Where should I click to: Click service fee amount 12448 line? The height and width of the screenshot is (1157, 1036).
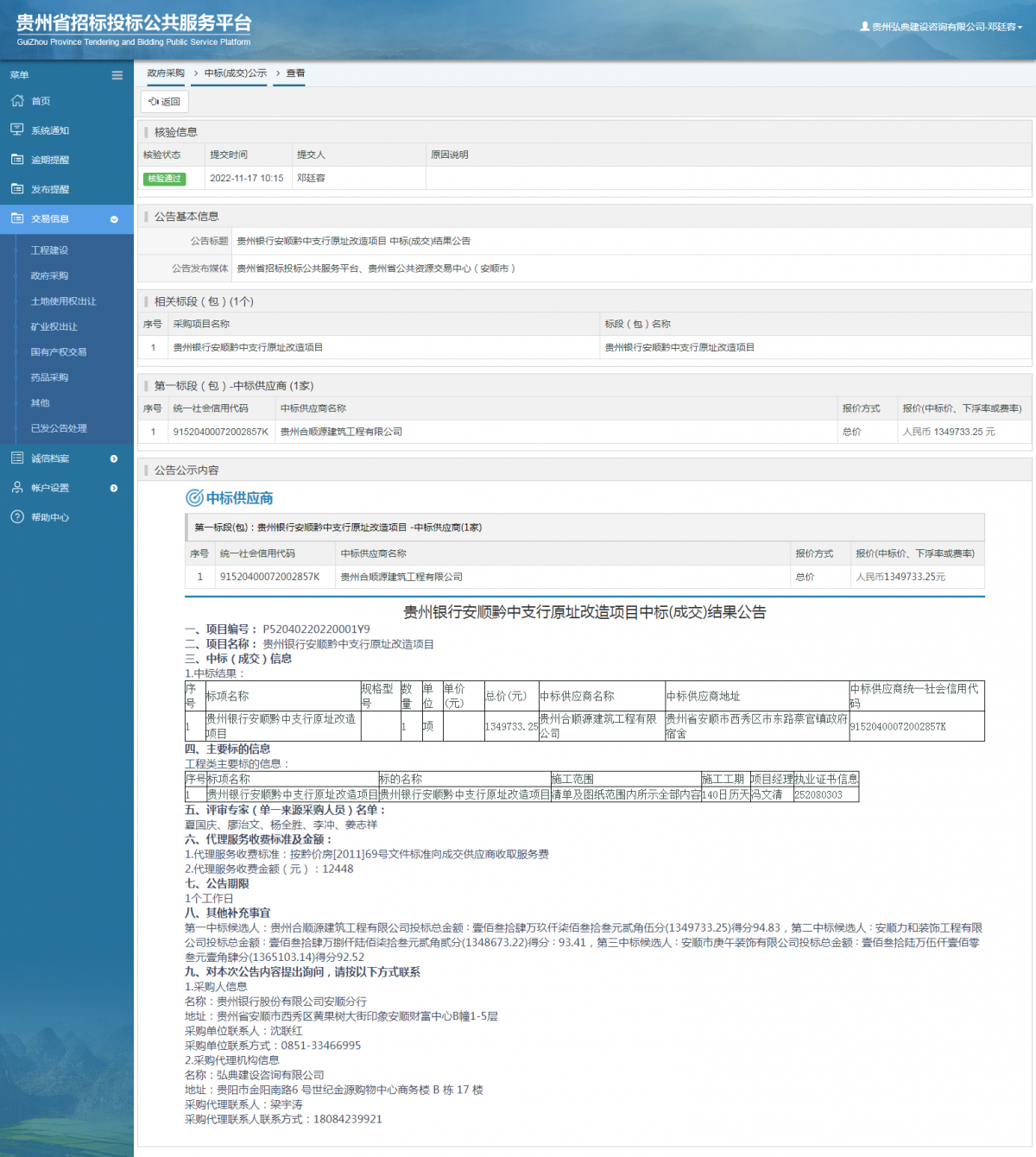point(269,869)
